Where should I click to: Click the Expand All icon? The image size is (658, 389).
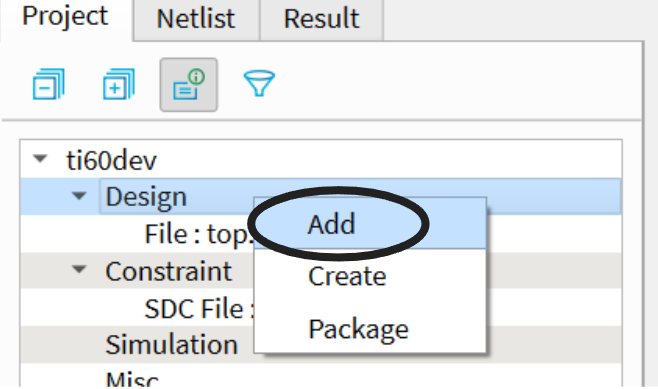pos(119,84)
